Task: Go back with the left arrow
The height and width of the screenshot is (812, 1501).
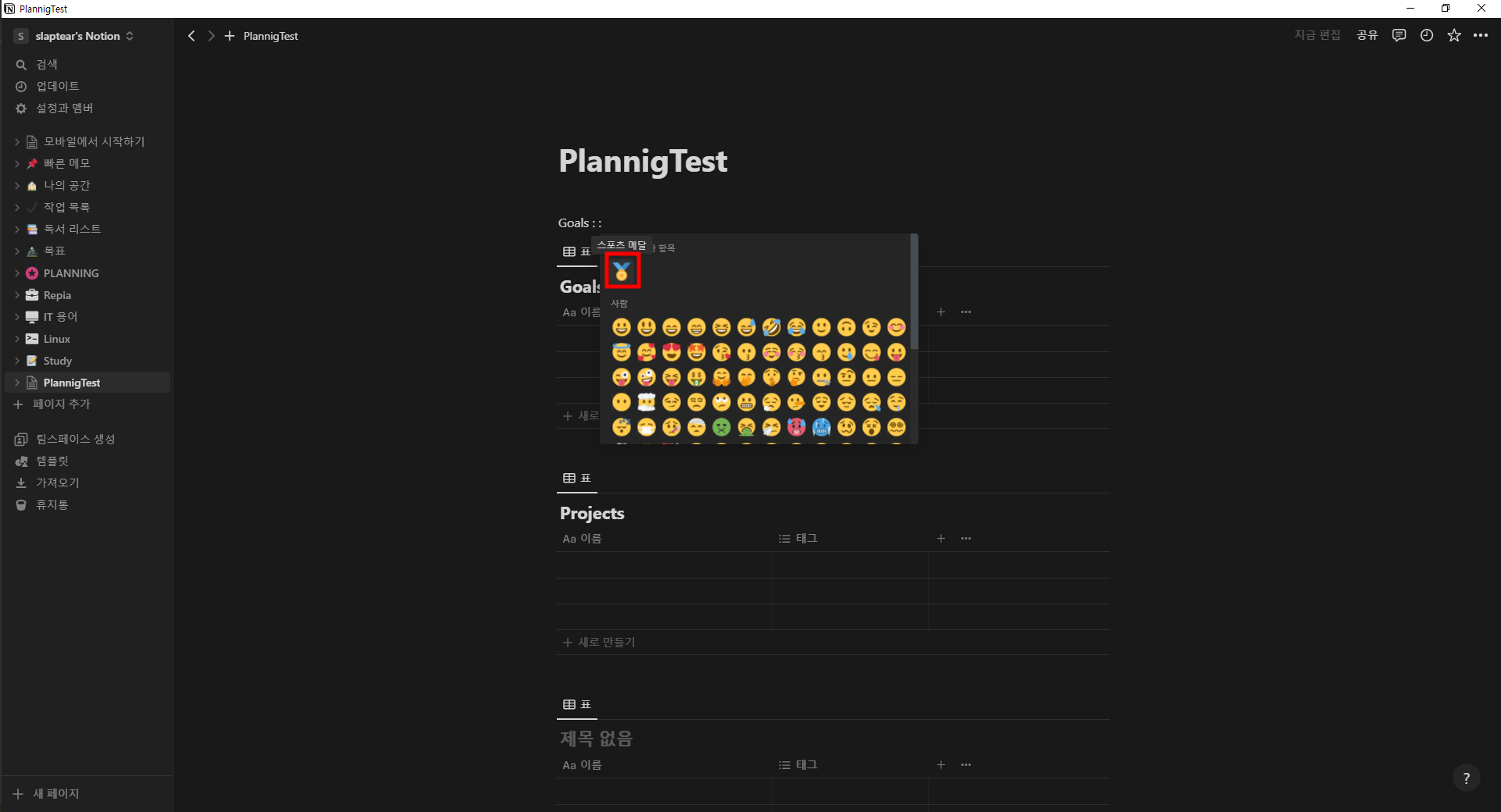Action: [191, 36]
